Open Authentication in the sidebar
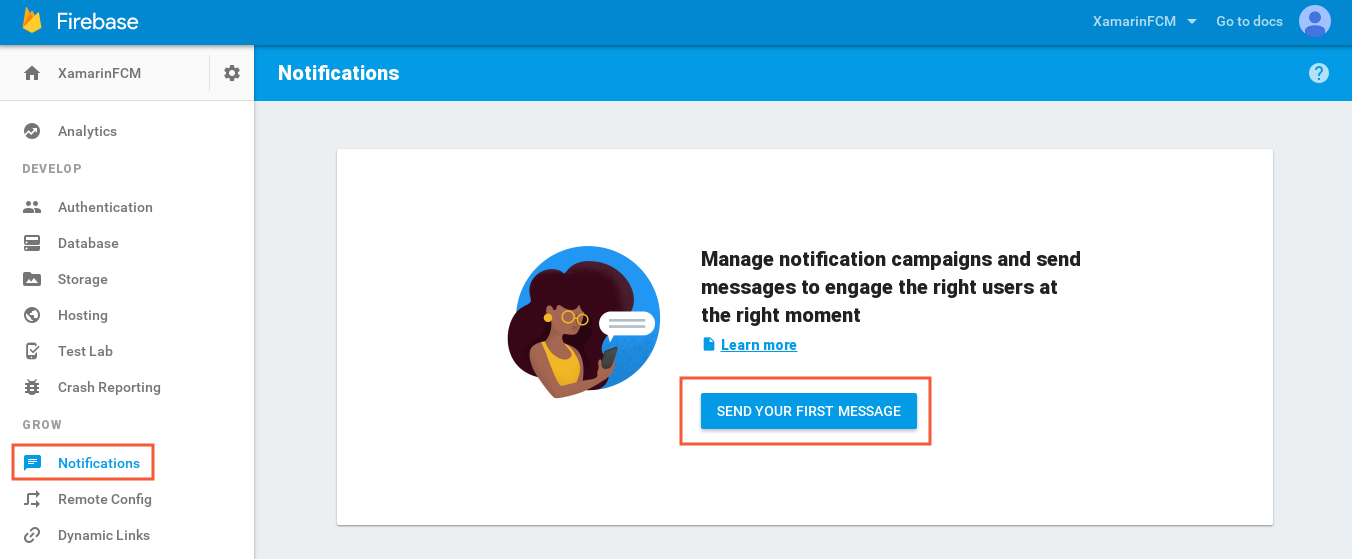The image size is (1352, 559). pos(105,207)
